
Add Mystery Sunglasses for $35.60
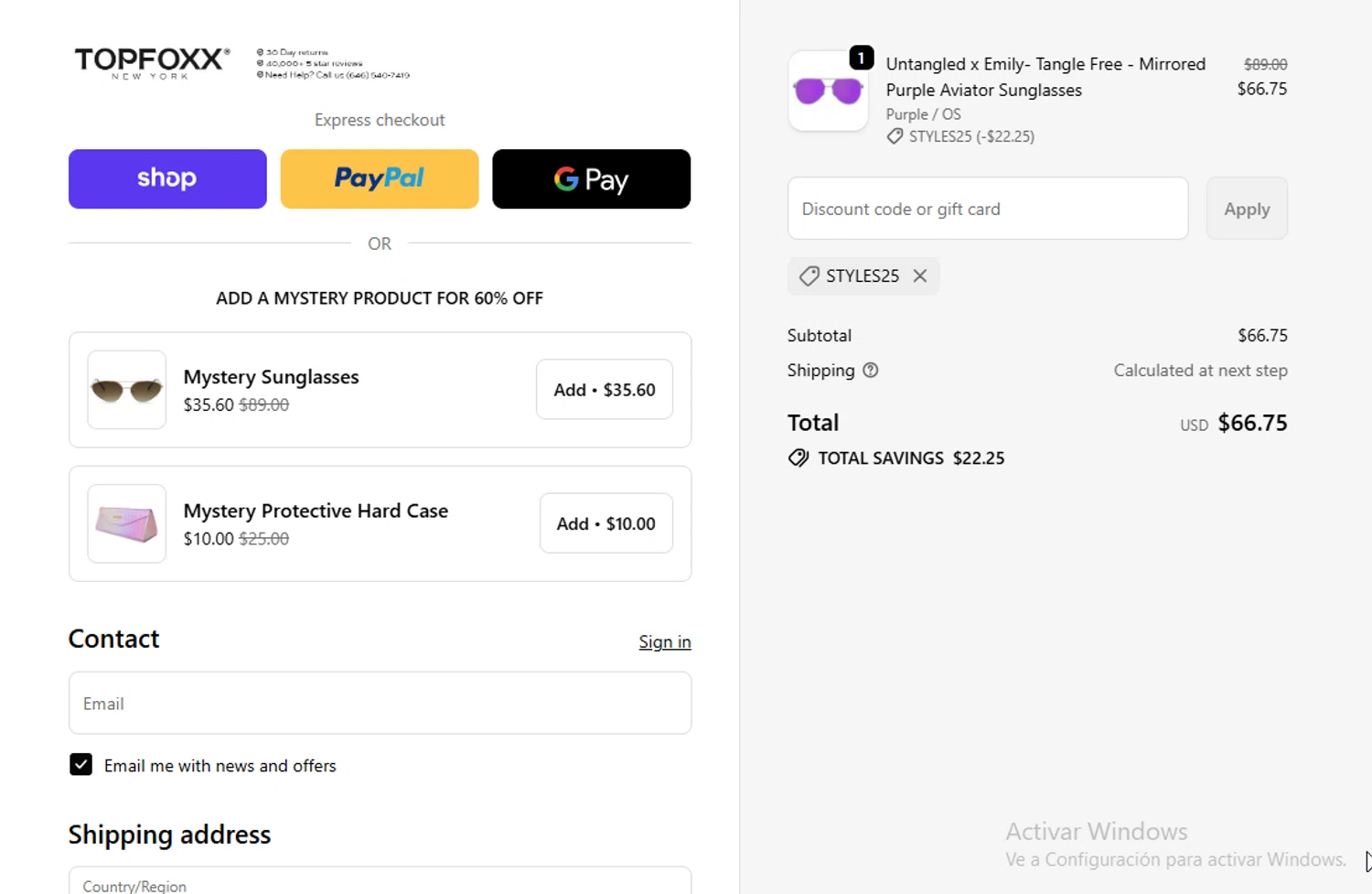(x=605, y=390)
